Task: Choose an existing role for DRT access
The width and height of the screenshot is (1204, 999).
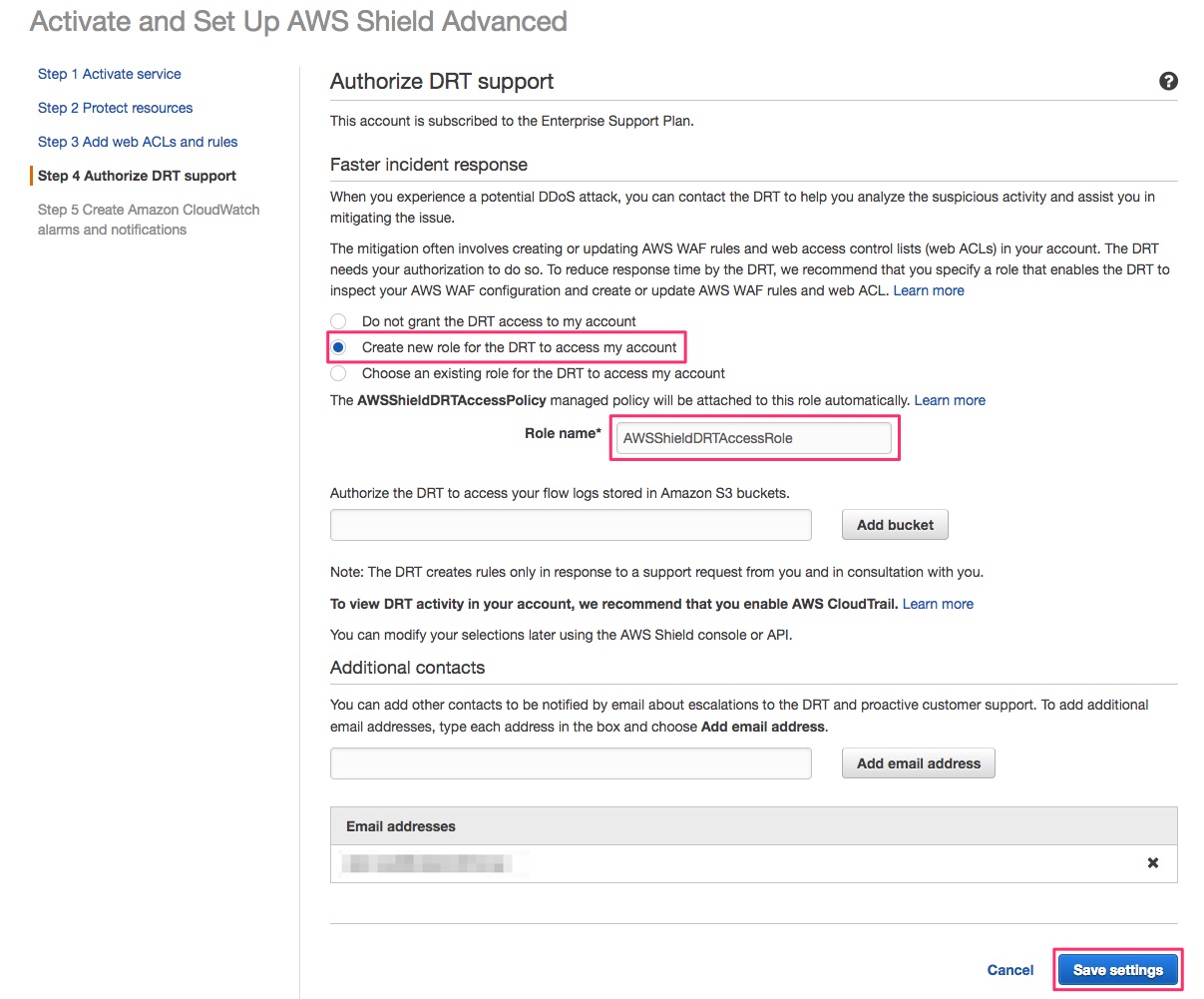Action: [x=338, y=373]
